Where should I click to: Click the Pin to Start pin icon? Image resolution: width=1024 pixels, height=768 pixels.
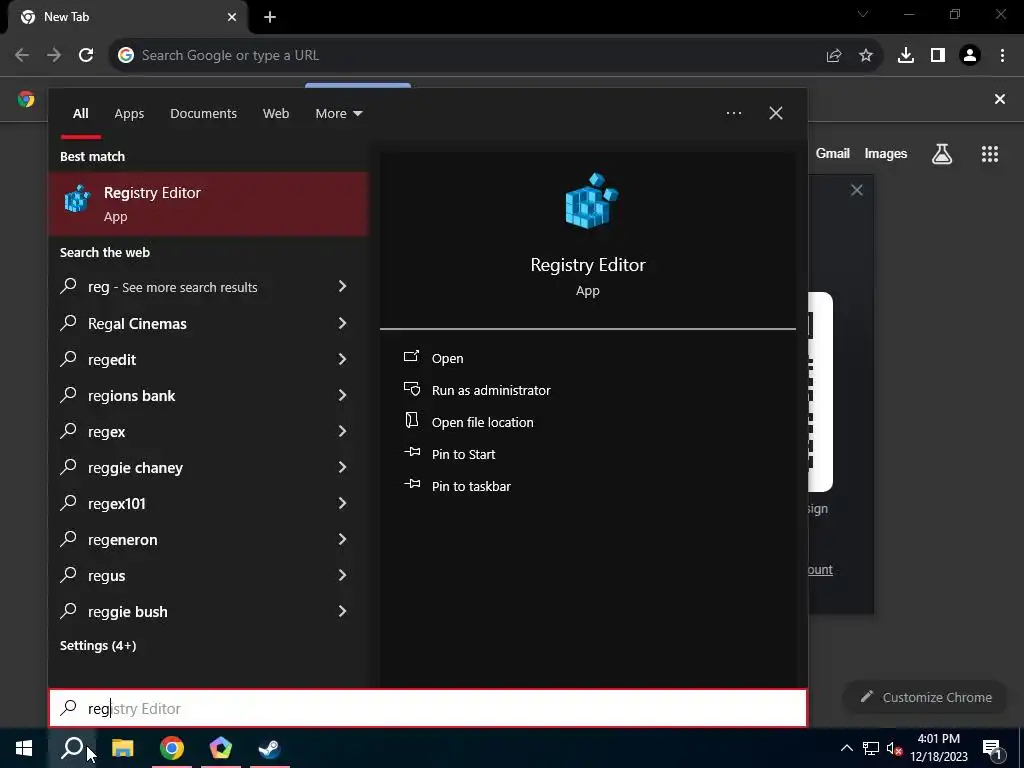(412, 453)
